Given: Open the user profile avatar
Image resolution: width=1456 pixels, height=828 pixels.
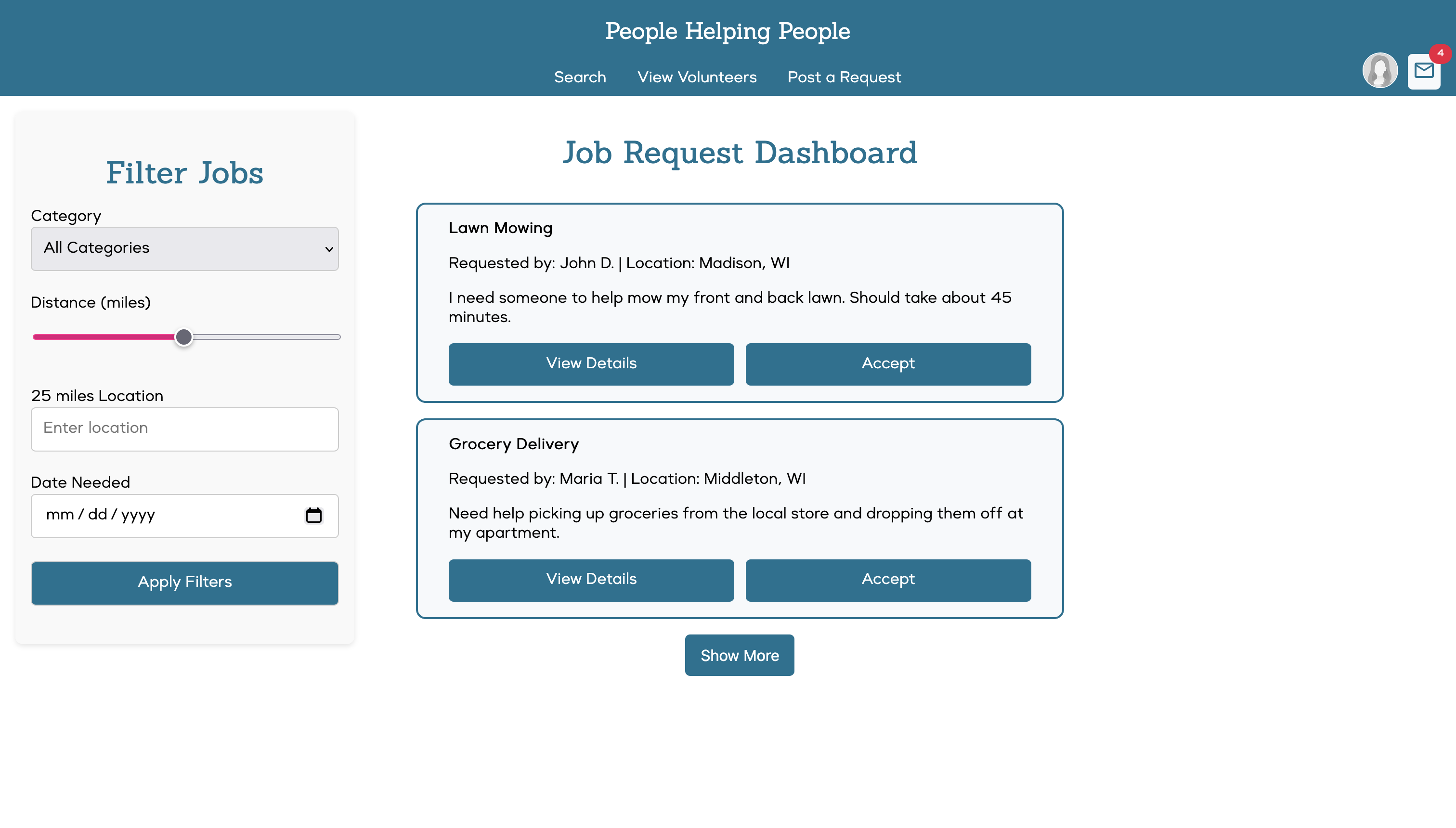Looking at the screenshot, I should pos(1380,69).
